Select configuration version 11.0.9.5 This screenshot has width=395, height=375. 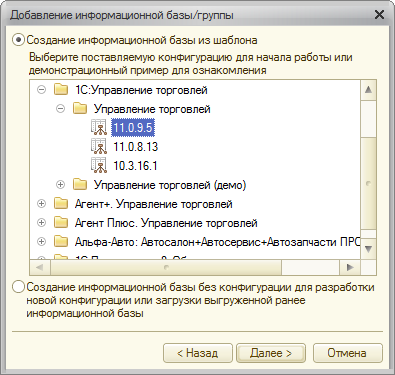pos(133,128)
